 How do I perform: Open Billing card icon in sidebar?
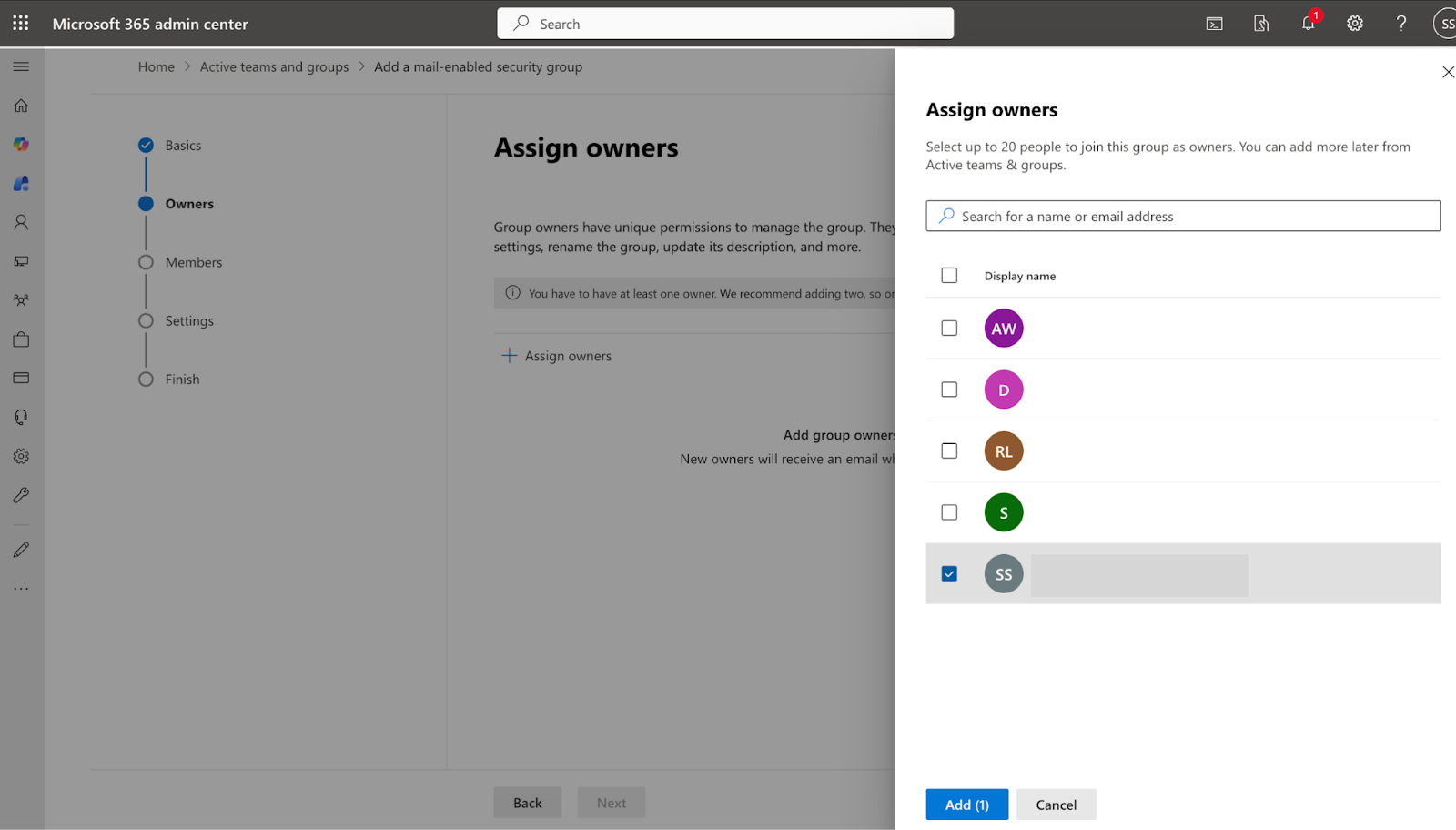pyautogui.click(x=21, y=378)
